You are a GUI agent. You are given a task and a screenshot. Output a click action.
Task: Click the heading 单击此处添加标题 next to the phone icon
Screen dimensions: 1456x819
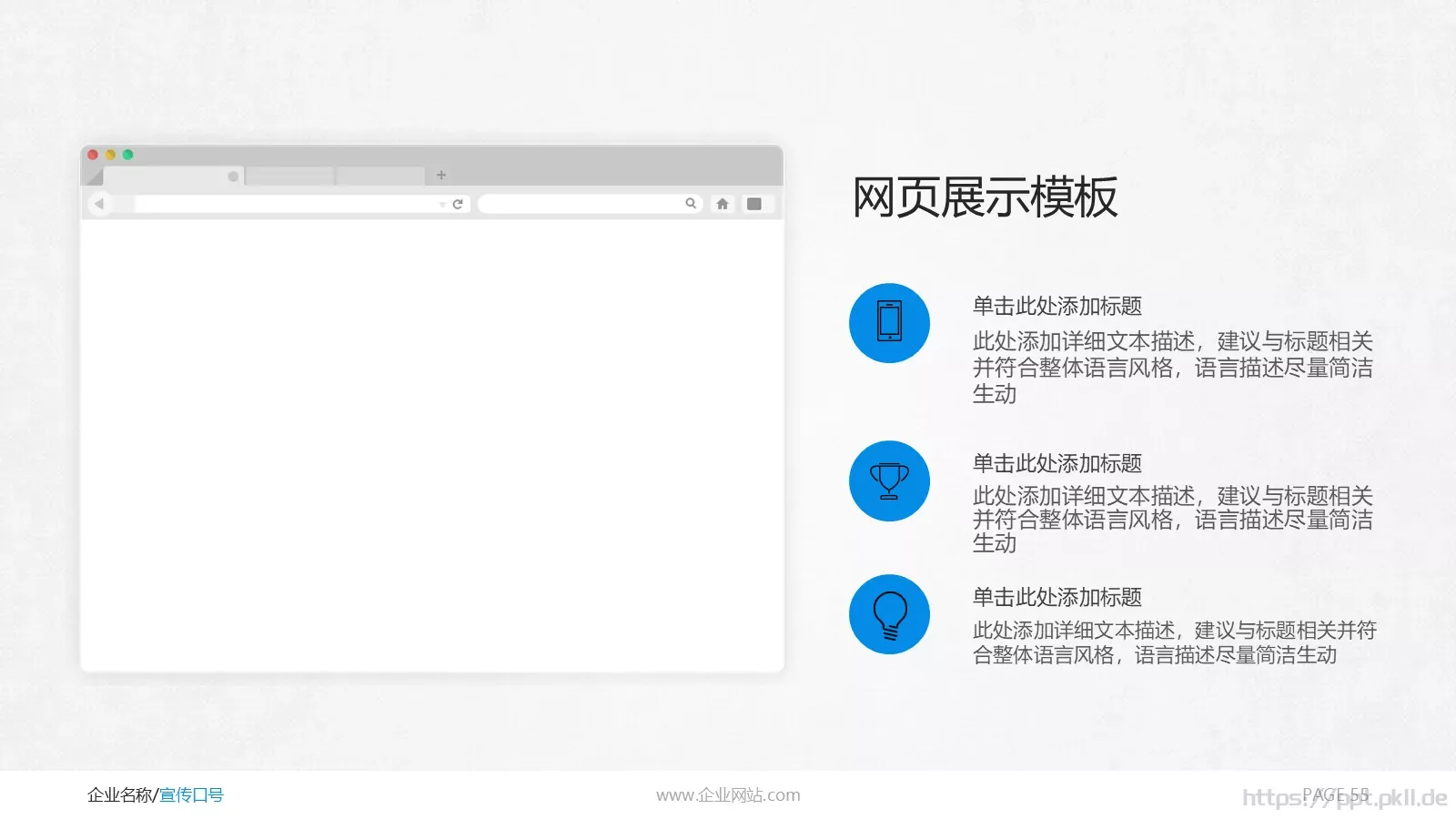[1057, 306]
